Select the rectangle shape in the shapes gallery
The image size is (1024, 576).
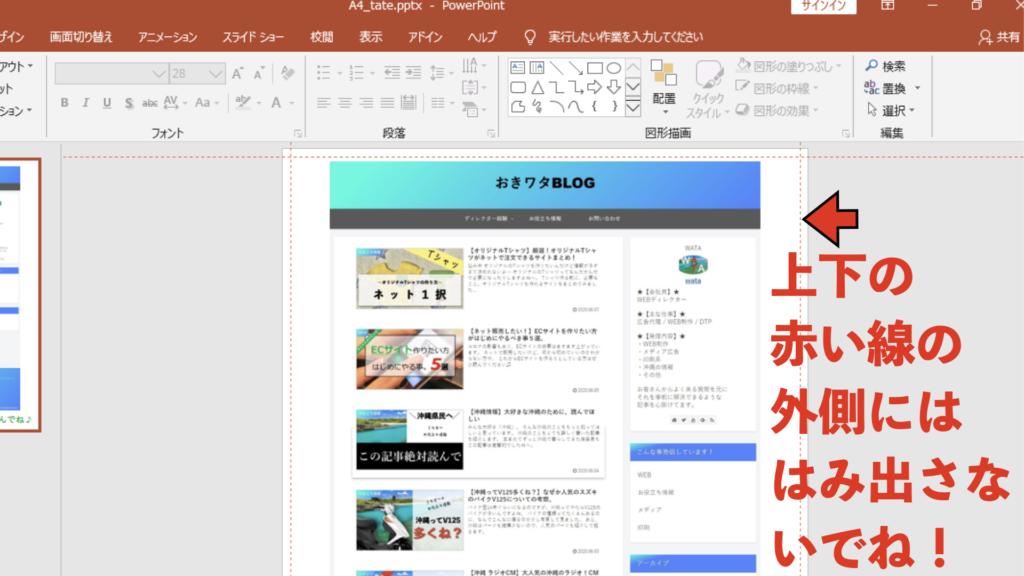[x=595, y=68]
